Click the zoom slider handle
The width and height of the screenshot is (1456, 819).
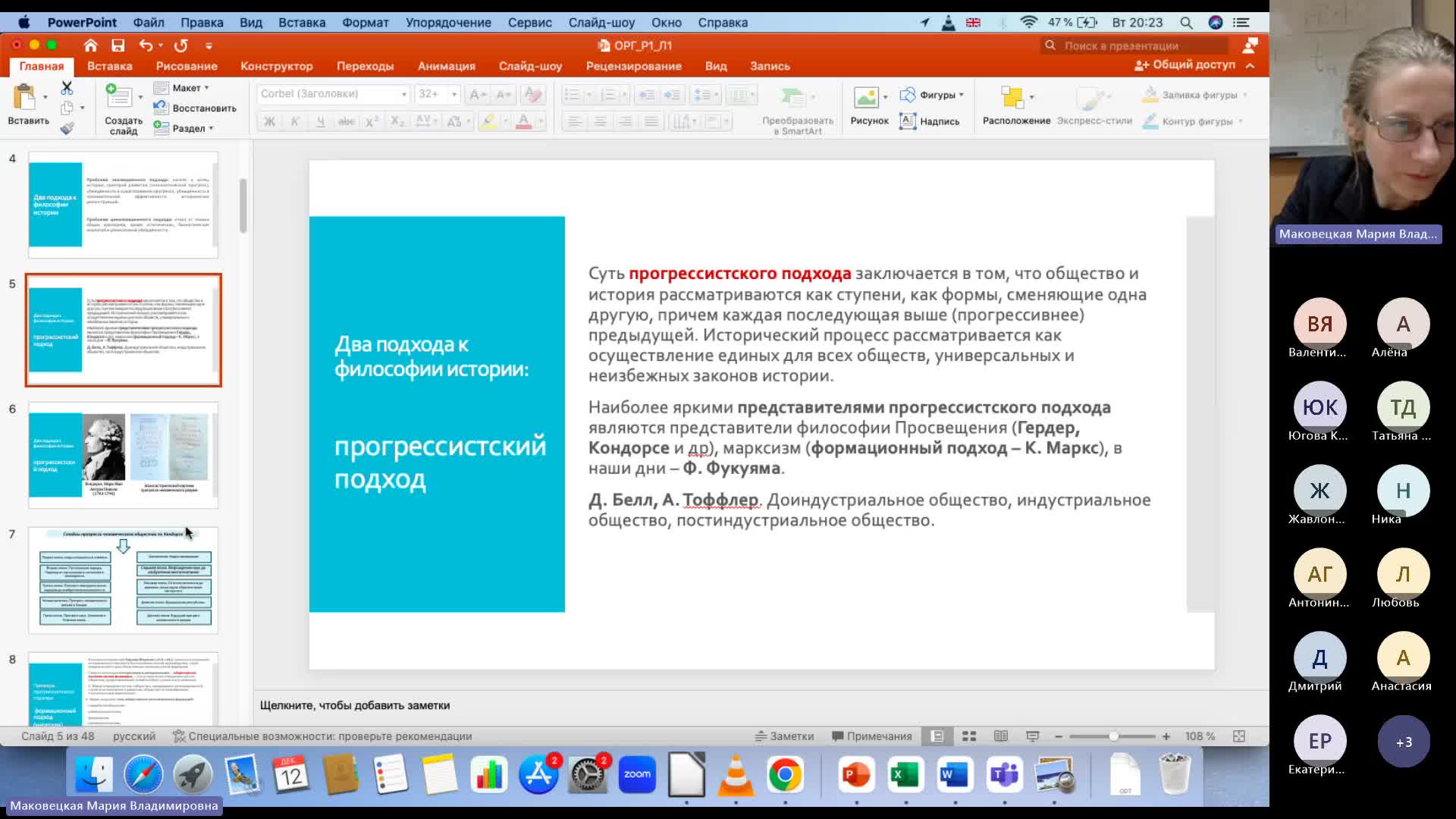click(x=1112, y=736)
